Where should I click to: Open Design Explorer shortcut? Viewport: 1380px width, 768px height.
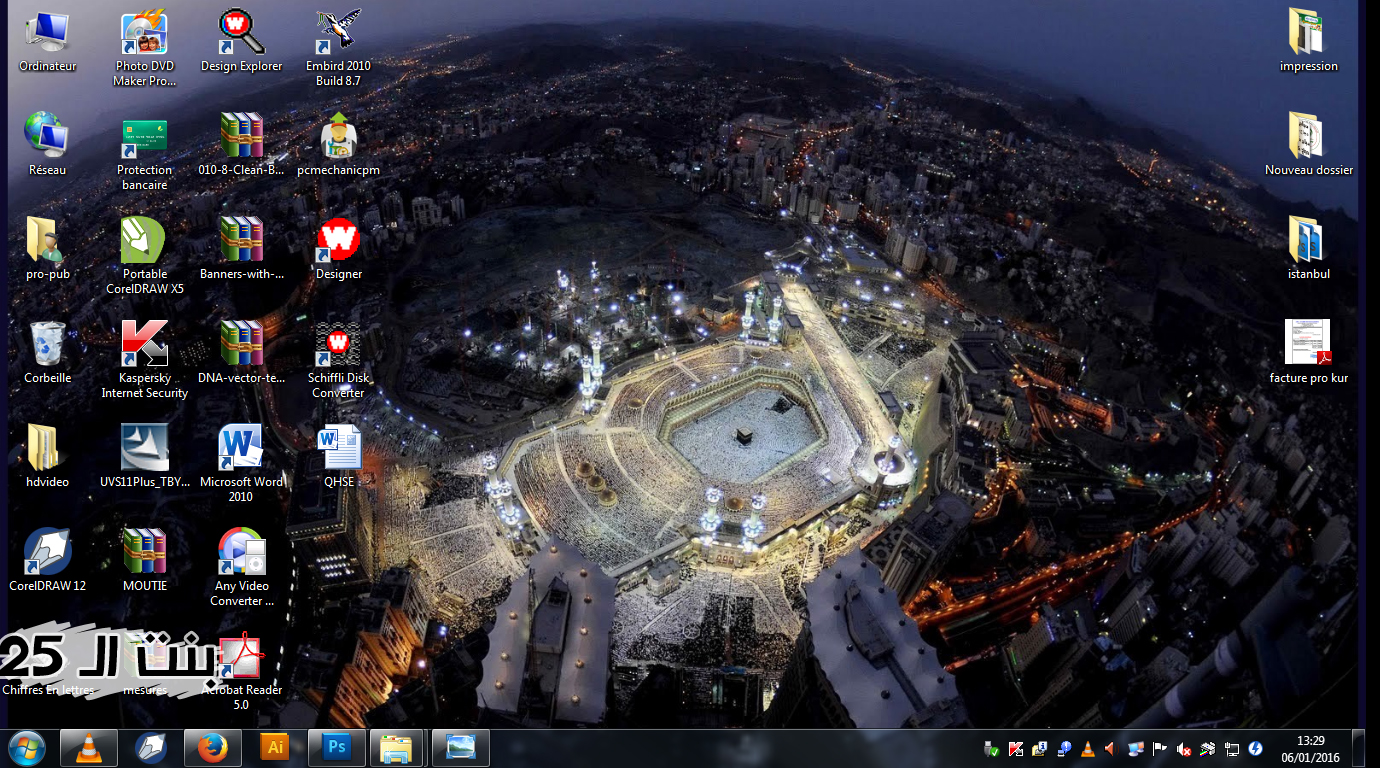[241, 42]
